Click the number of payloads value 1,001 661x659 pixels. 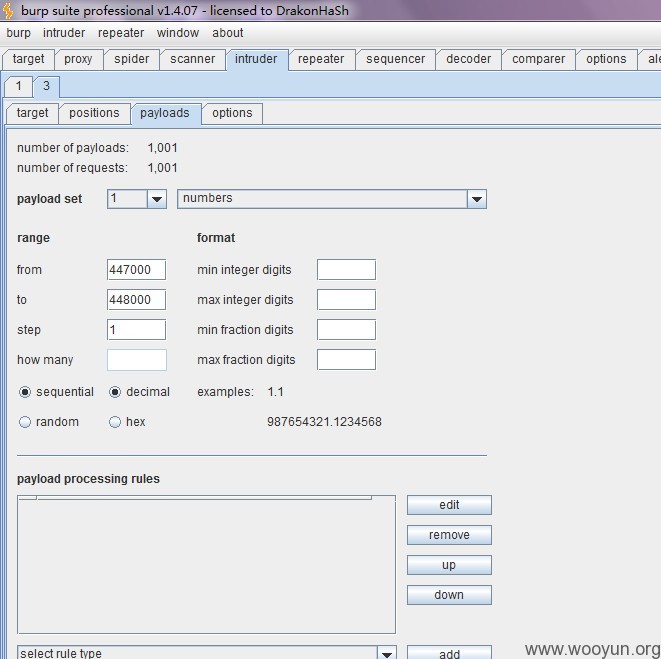pyautogui.click(x=163, y=148)
